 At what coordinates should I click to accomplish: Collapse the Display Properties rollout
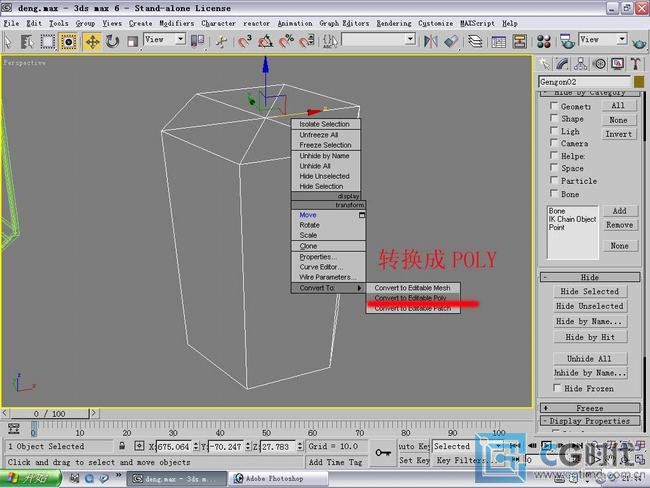point(590,421)
